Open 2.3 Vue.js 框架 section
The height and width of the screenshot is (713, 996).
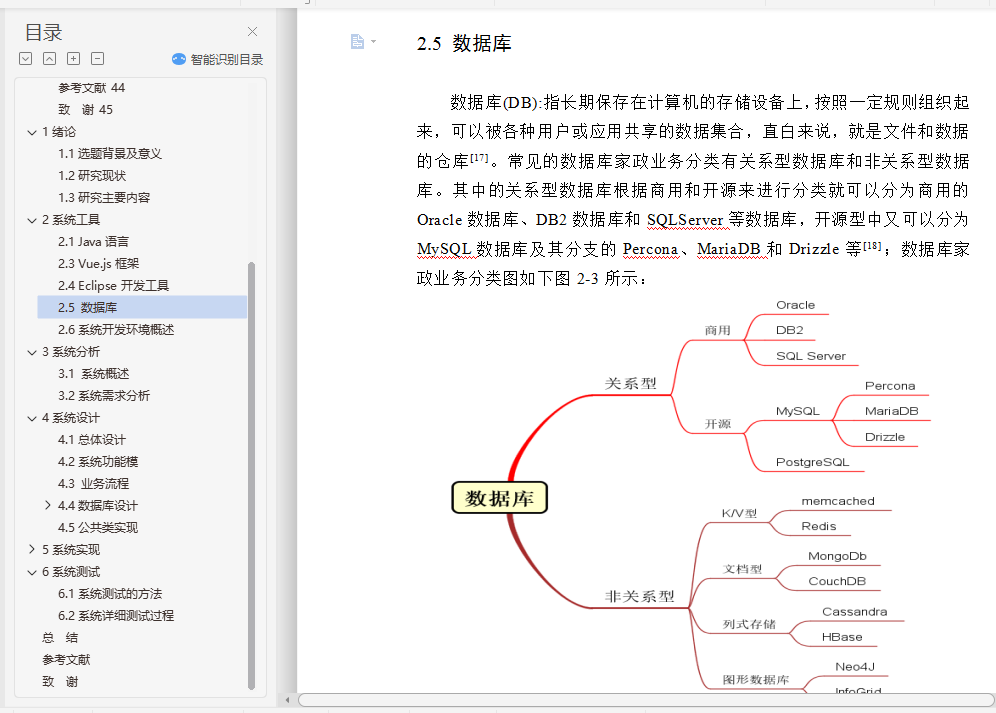[x=98, y=264]
